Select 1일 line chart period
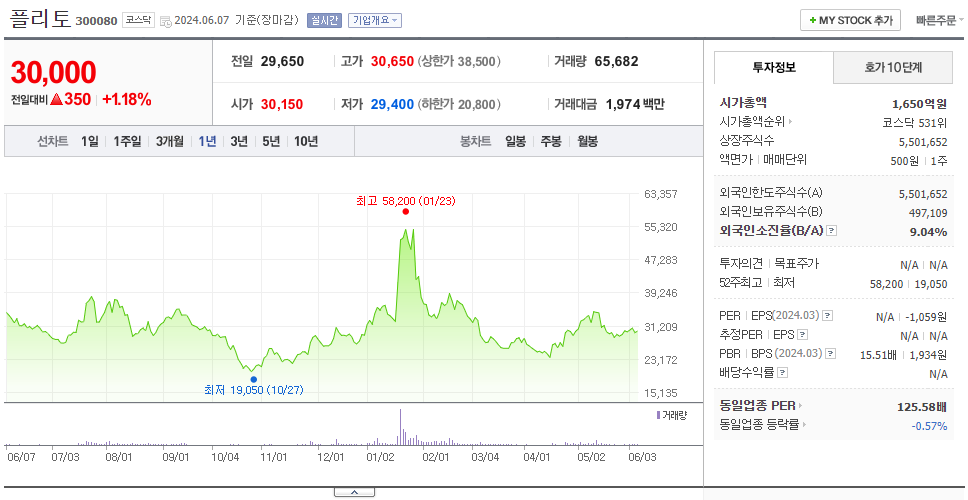 tap(90, 141)
